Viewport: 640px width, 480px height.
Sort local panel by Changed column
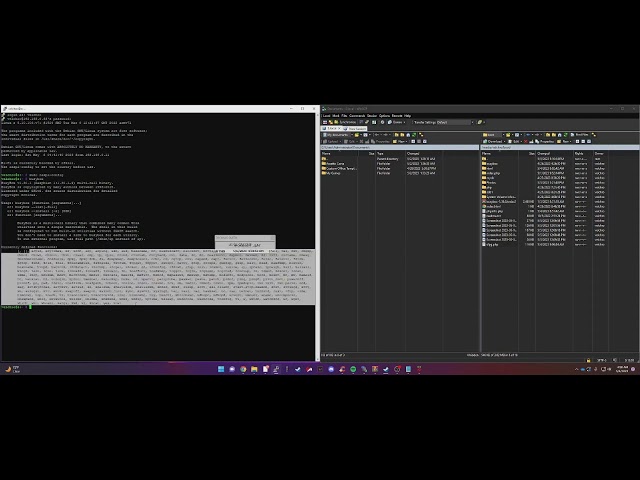pyautogui.click(x=424, y=153)
